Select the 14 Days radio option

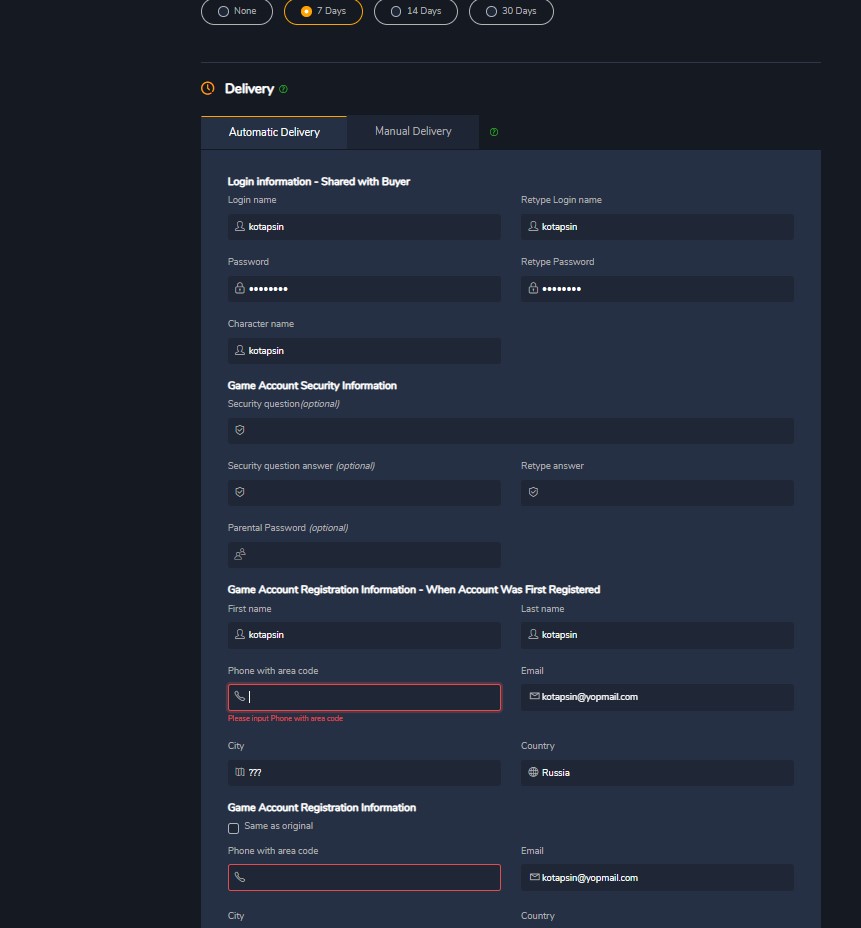tap(396, 11)
